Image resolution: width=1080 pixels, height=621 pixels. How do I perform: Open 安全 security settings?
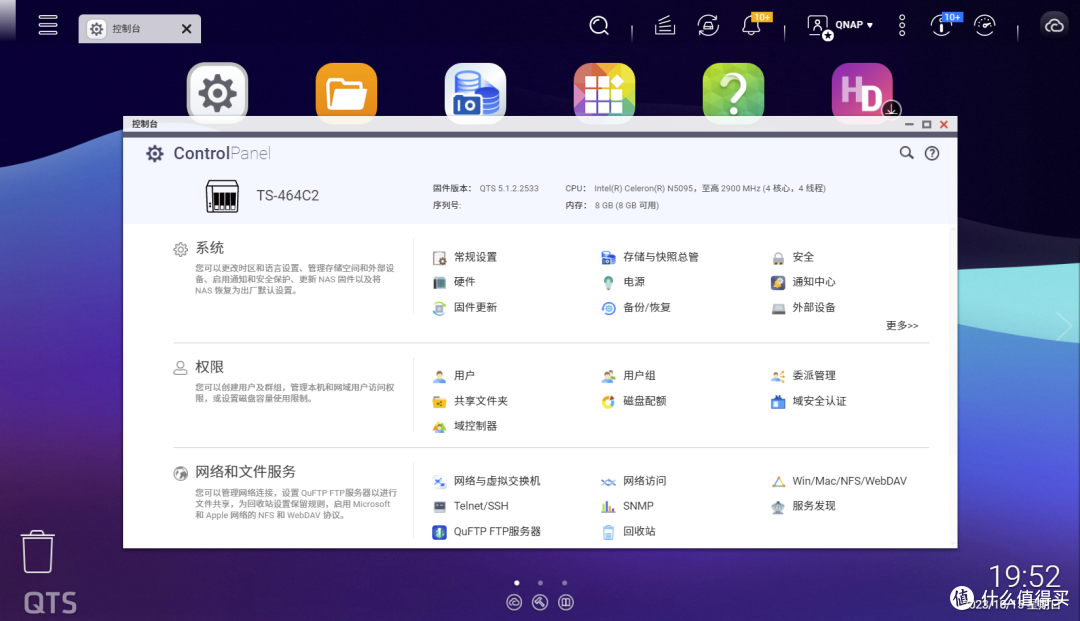click(792, 257)
